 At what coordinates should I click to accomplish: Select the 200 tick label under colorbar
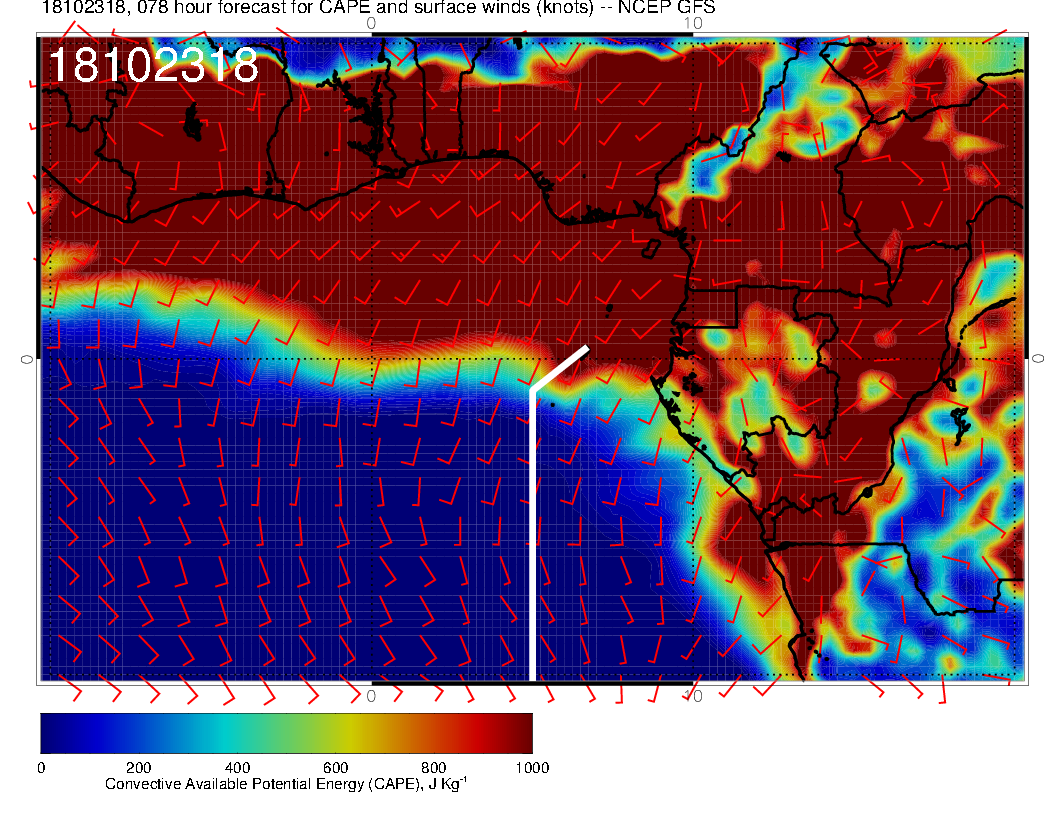pyautogui.click(x=138, y=768)
